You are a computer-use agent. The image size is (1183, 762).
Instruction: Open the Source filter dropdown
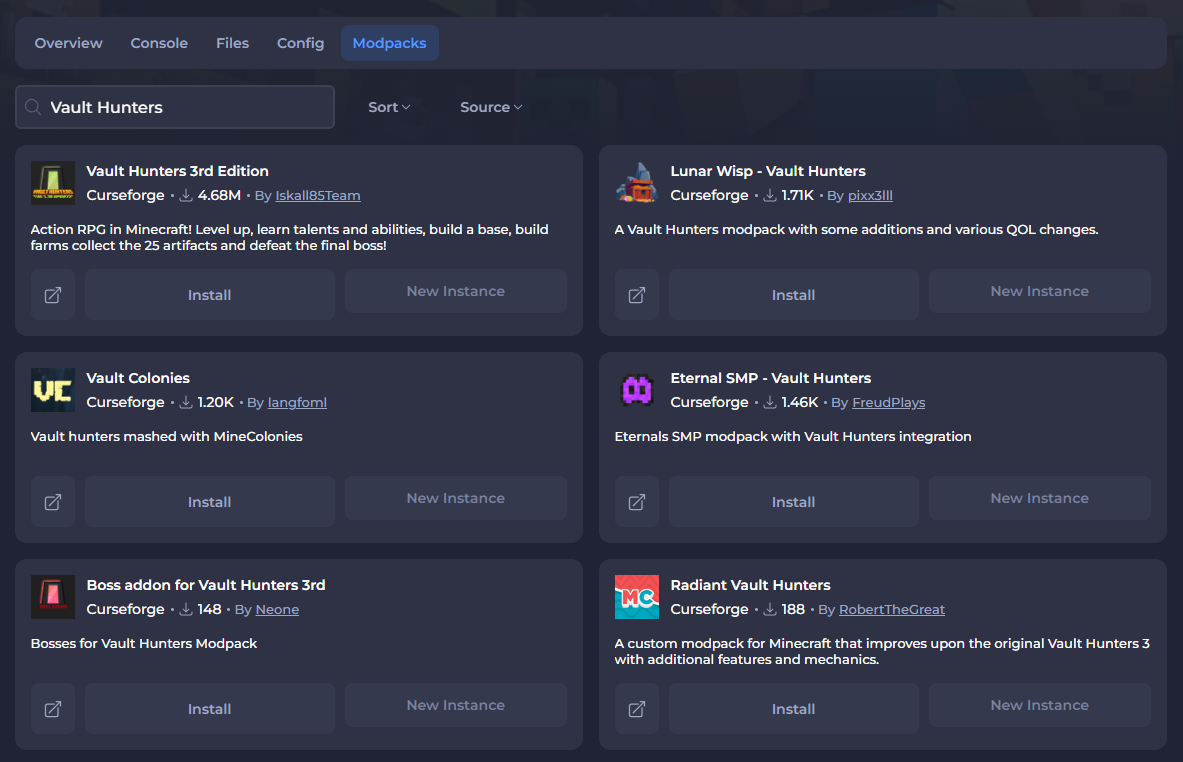[491, 107]
